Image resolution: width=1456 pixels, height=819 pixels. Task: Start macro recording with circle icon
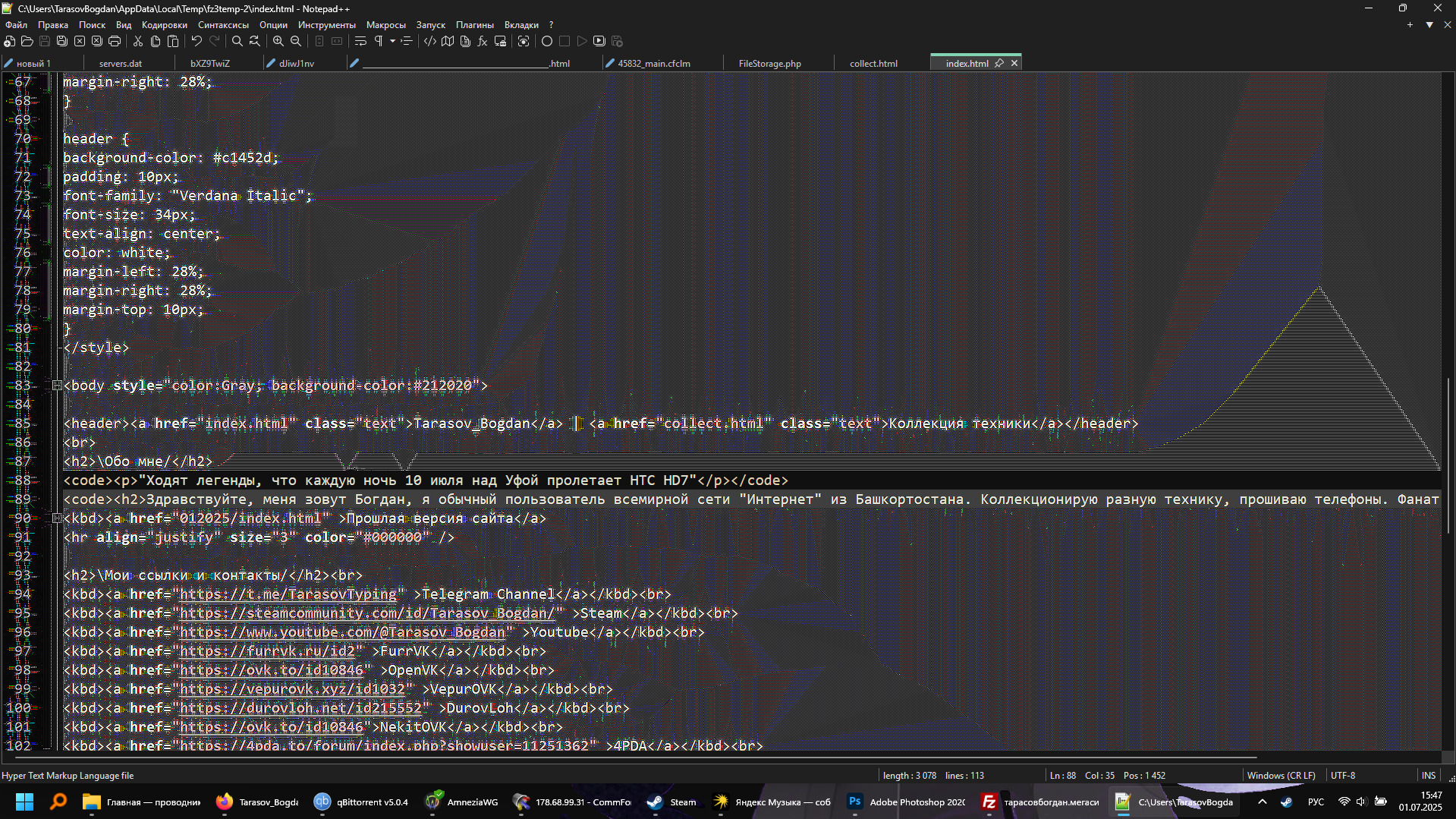click(x=546, y=41)
